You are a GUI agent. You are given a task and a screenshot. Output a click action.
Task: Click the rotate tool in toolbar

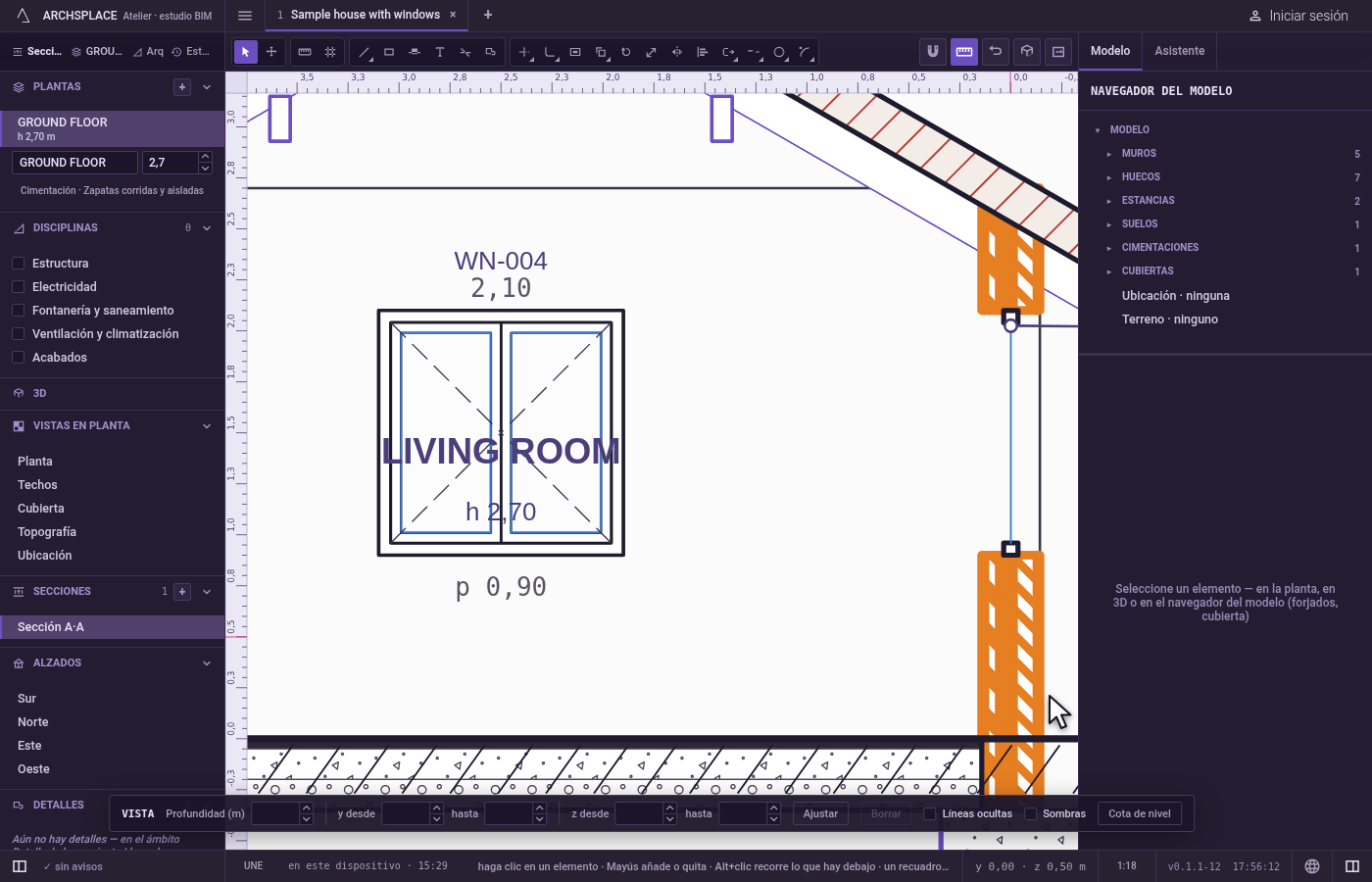(x=626, y=52)
